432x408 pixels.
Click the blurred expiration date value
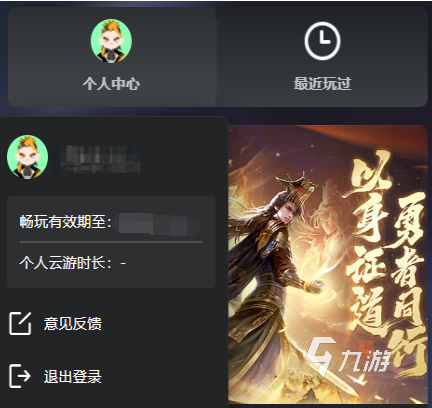click(x=157, y=224)
